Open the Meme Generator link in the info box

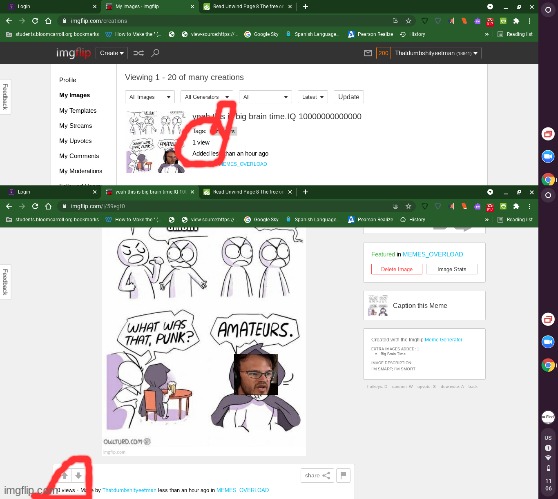pos(443,340)
